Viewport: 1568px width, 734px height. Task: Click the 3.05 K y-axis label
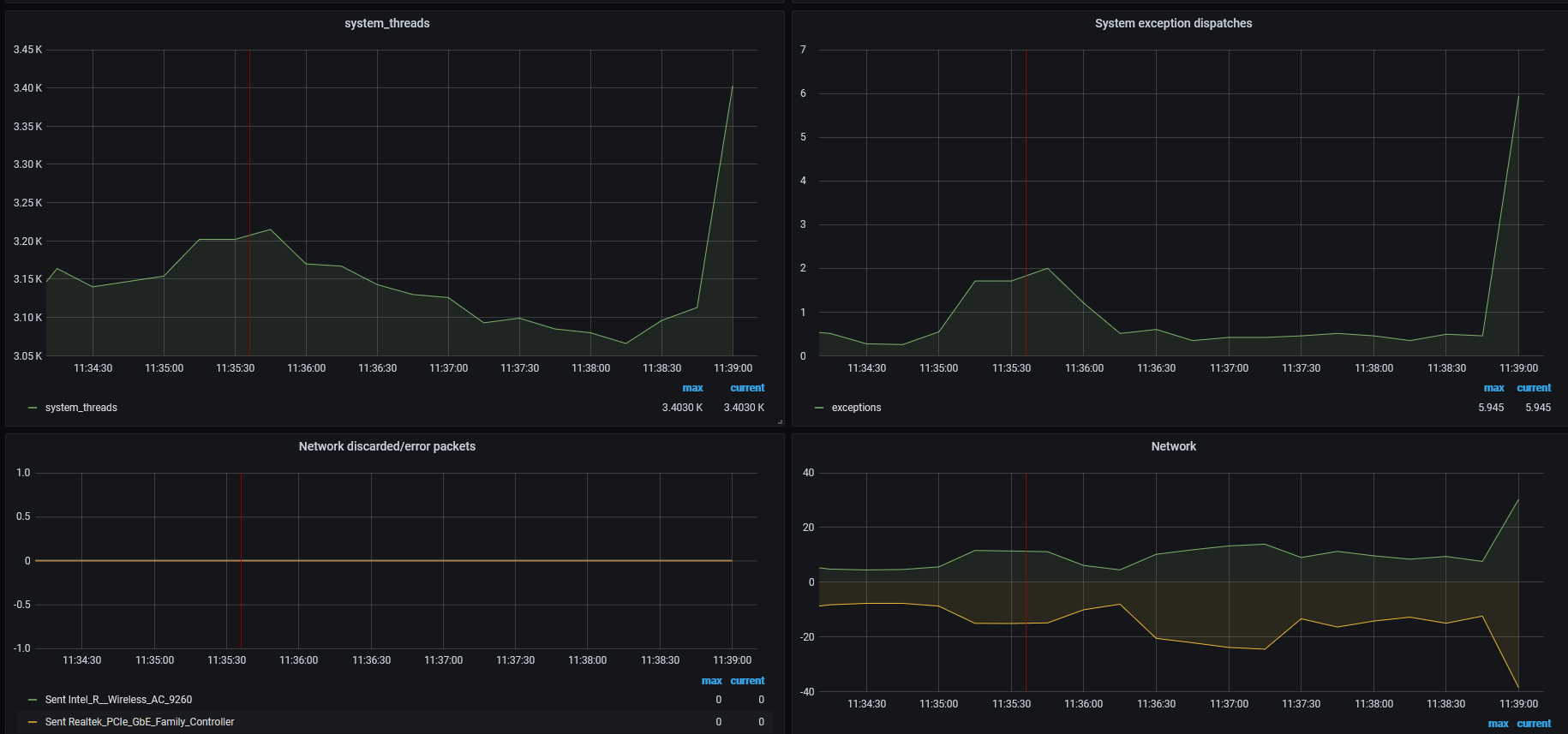pos(27,356)
